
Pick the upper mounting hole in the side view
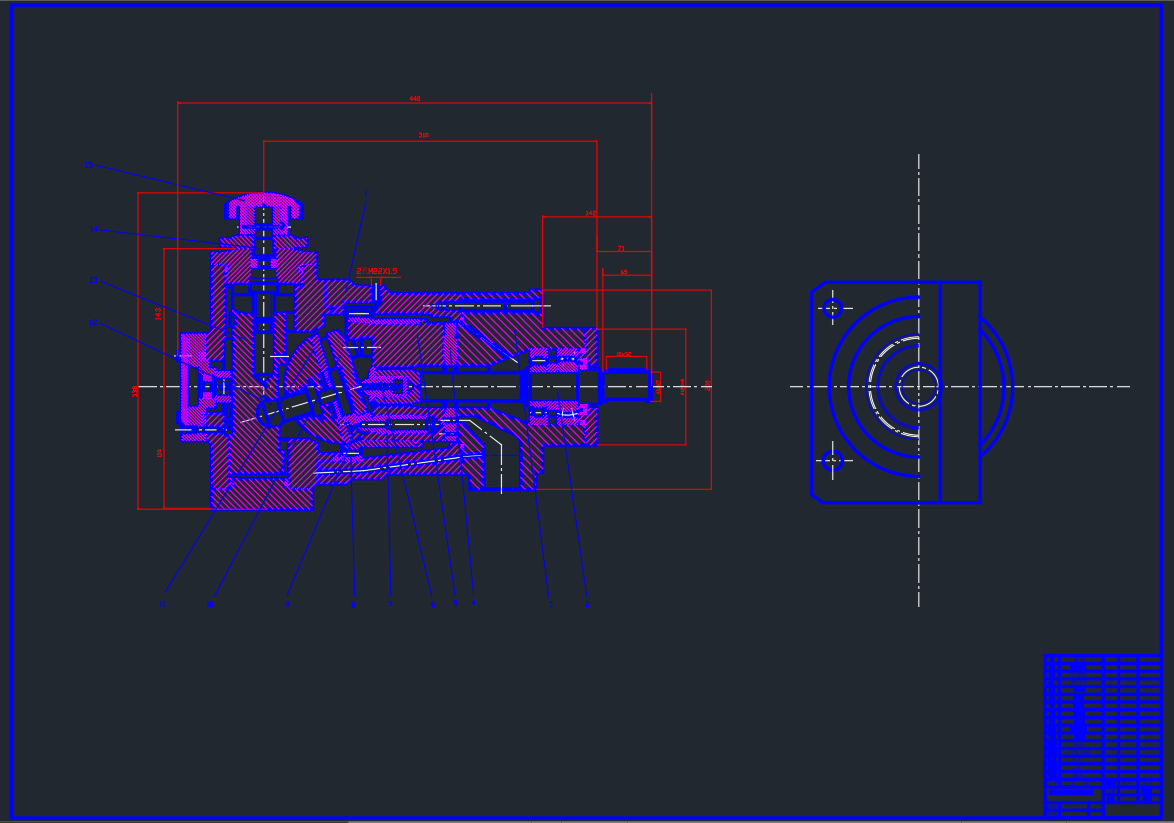point(833,308)
